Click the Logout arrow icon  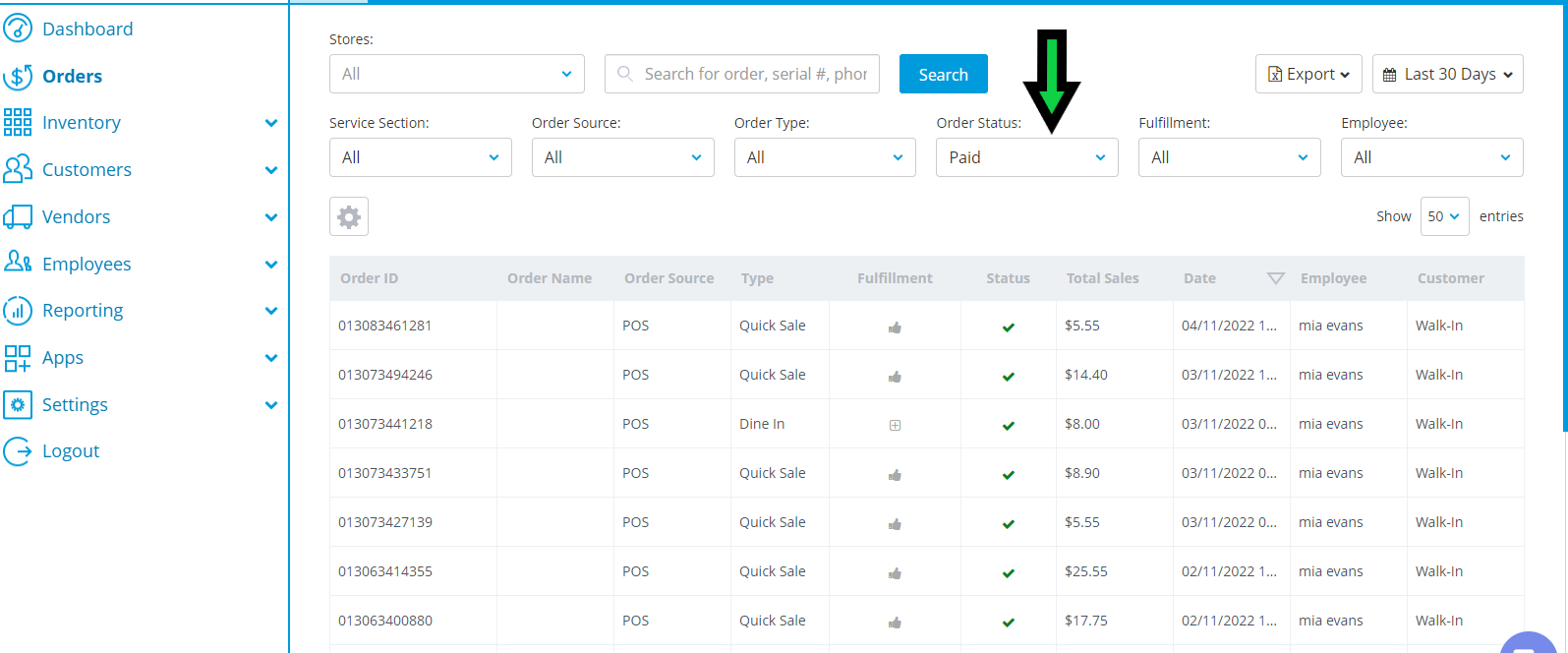coord(18,451)
